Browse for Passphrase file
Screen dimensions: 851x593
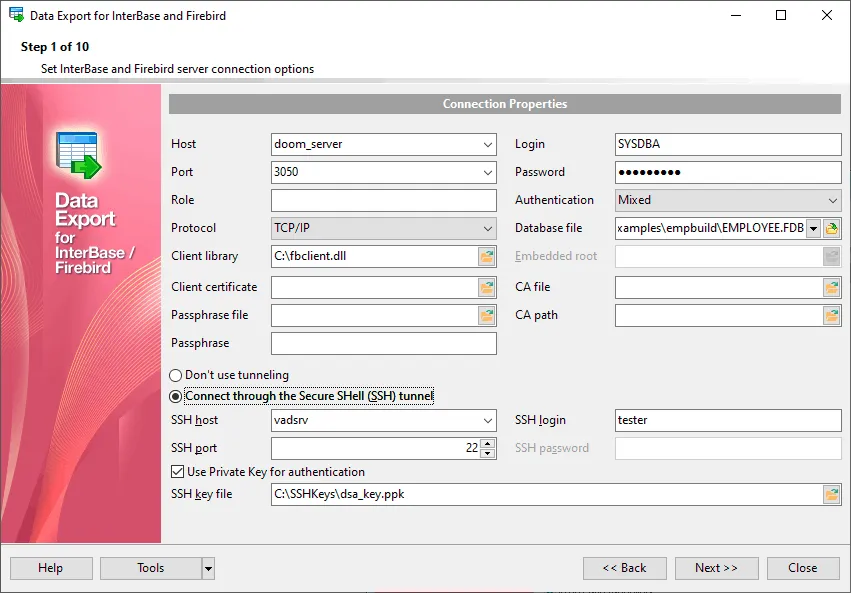pos(487,315)
